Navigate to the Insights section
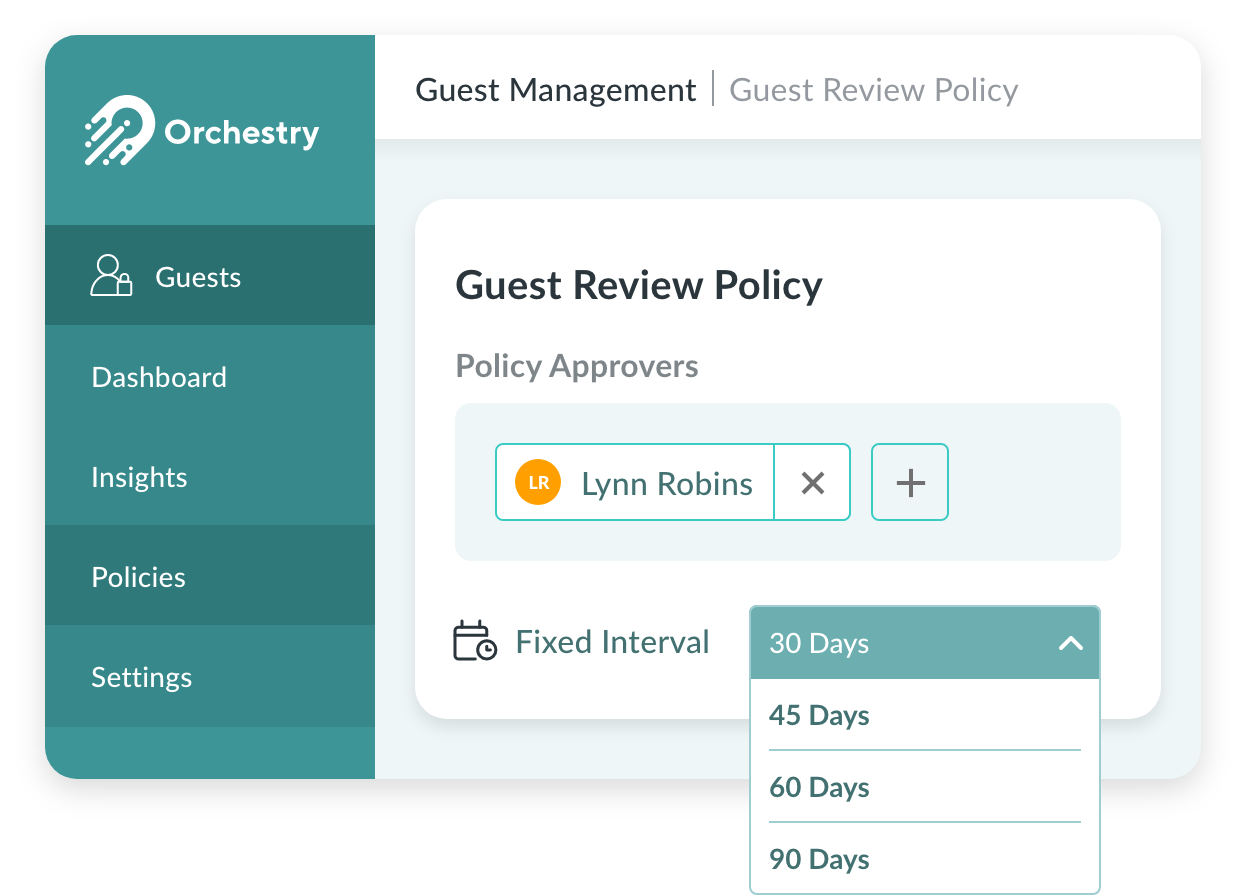This screenshot has height=895, width=1246. 139,477
